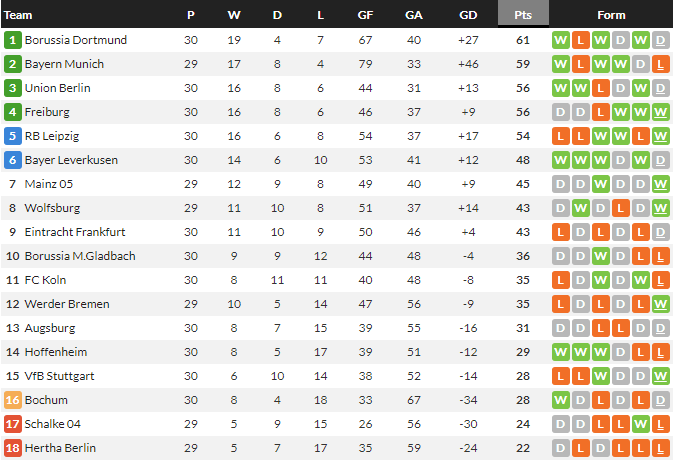673x462 pixels.
Task: Click Freiburg's first form result badge
Action: [x=560, y=112]
